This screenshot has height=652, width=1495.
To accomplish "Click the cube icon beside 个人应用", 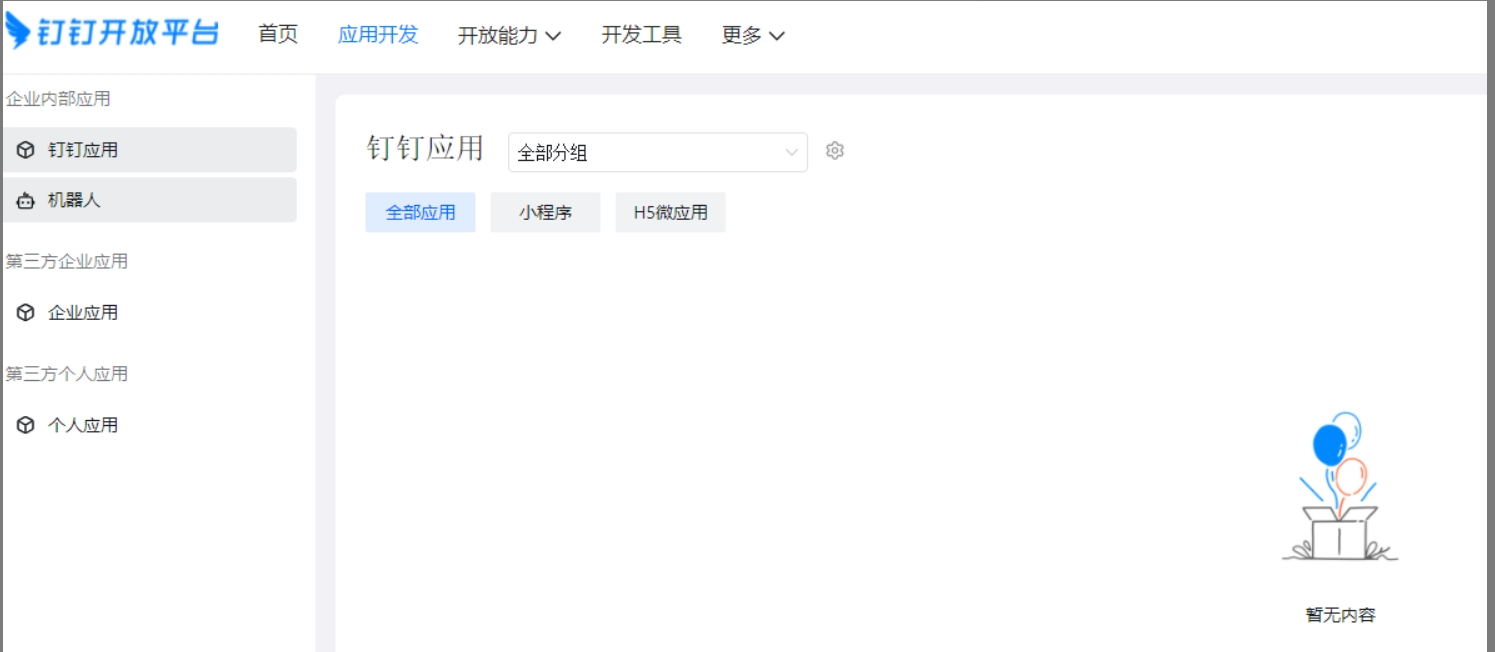I will pyautogui.click(x=26, y=425).
